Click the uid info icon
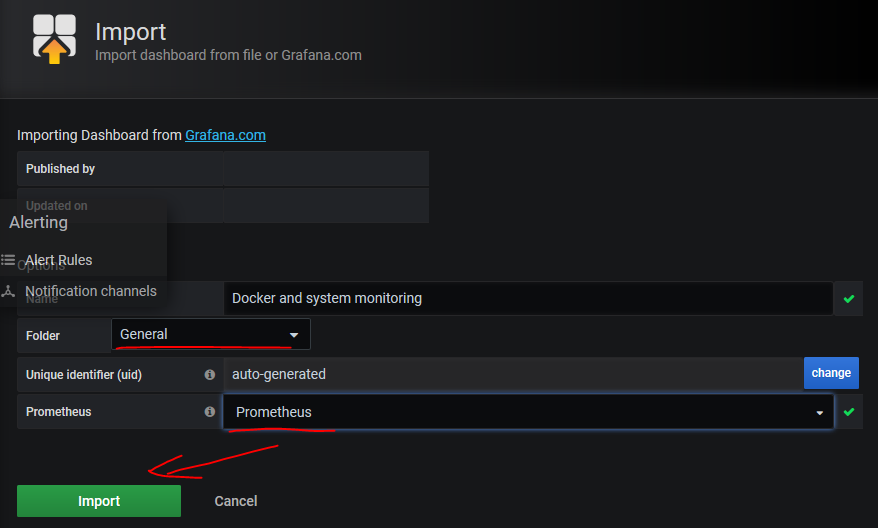 pos(210,375)
